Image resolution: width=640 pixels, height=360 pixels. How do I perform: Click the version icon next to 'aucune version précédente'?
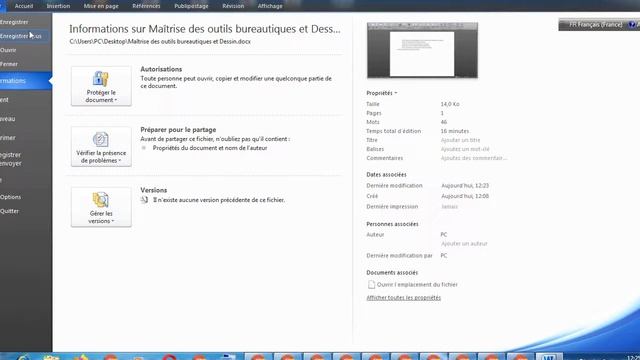click(x=144, y=200)
